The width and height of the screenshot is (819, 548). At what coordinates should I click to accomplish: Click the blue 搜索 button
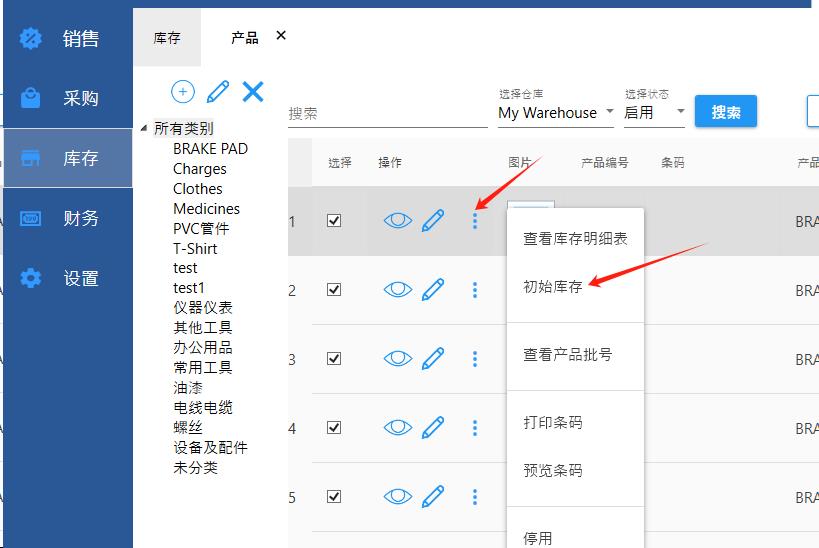[726, 112]
